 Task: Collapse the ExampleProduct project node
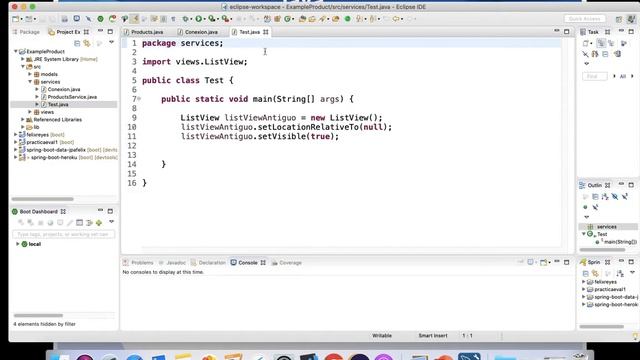tap(16, 51)
